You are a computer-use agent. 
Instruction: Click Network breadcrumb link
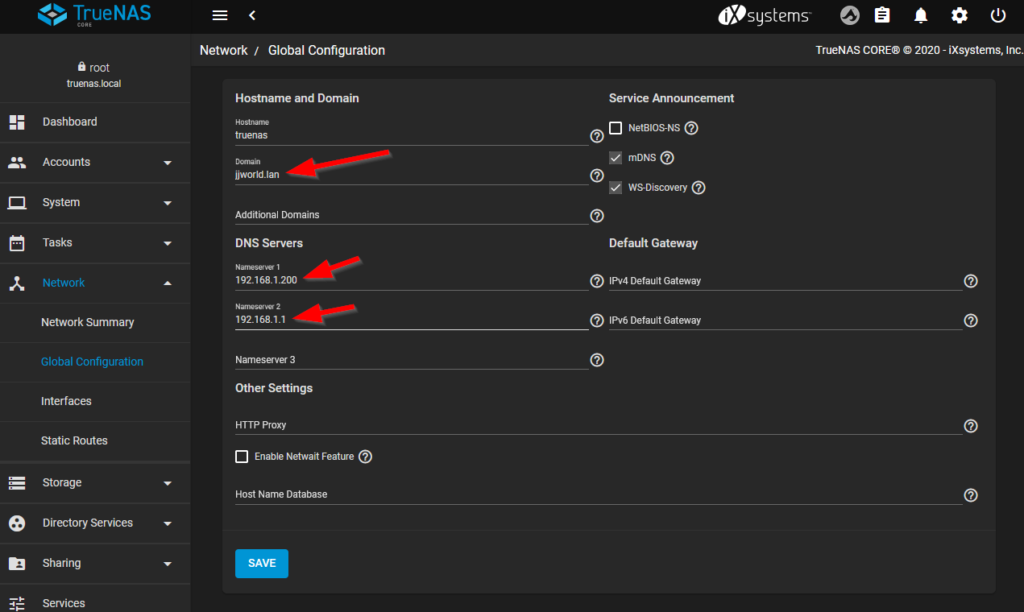pyautogui.click(x=223, y=50)
